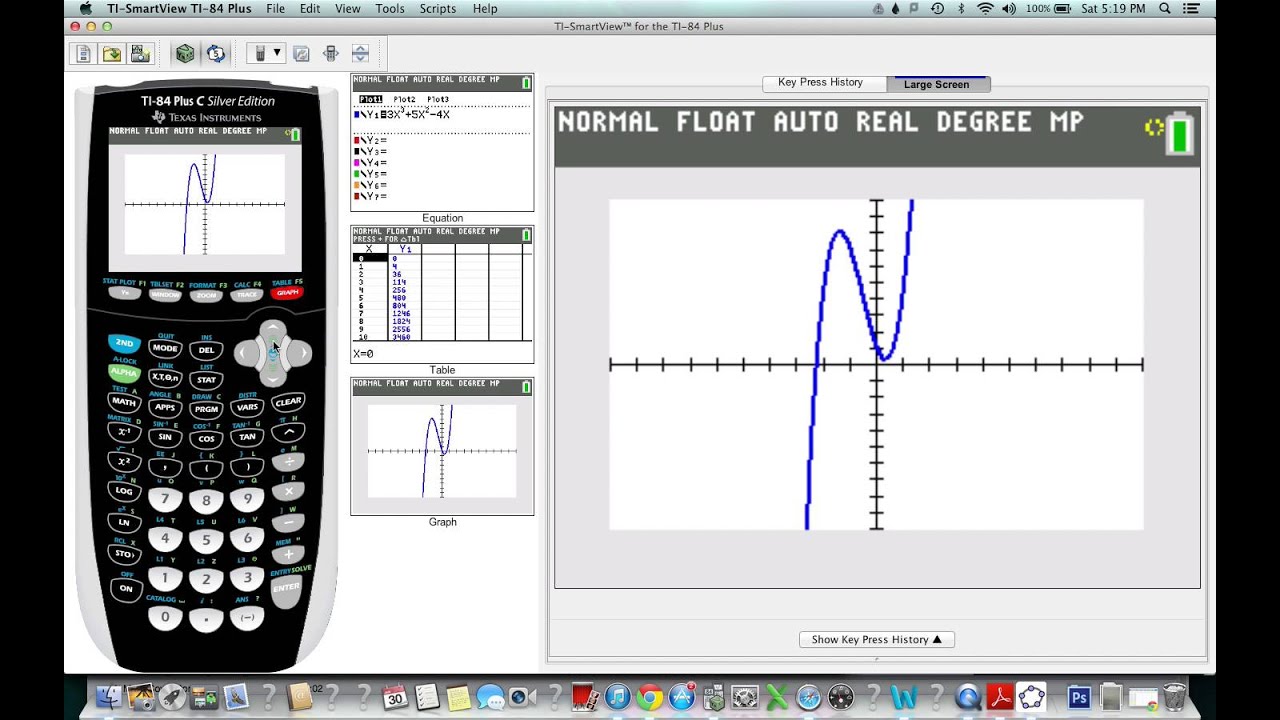1280x720 pixels.
Task: Click the grayed window toolbar icon
Action: pyautogui.click(x=301, y=53)
